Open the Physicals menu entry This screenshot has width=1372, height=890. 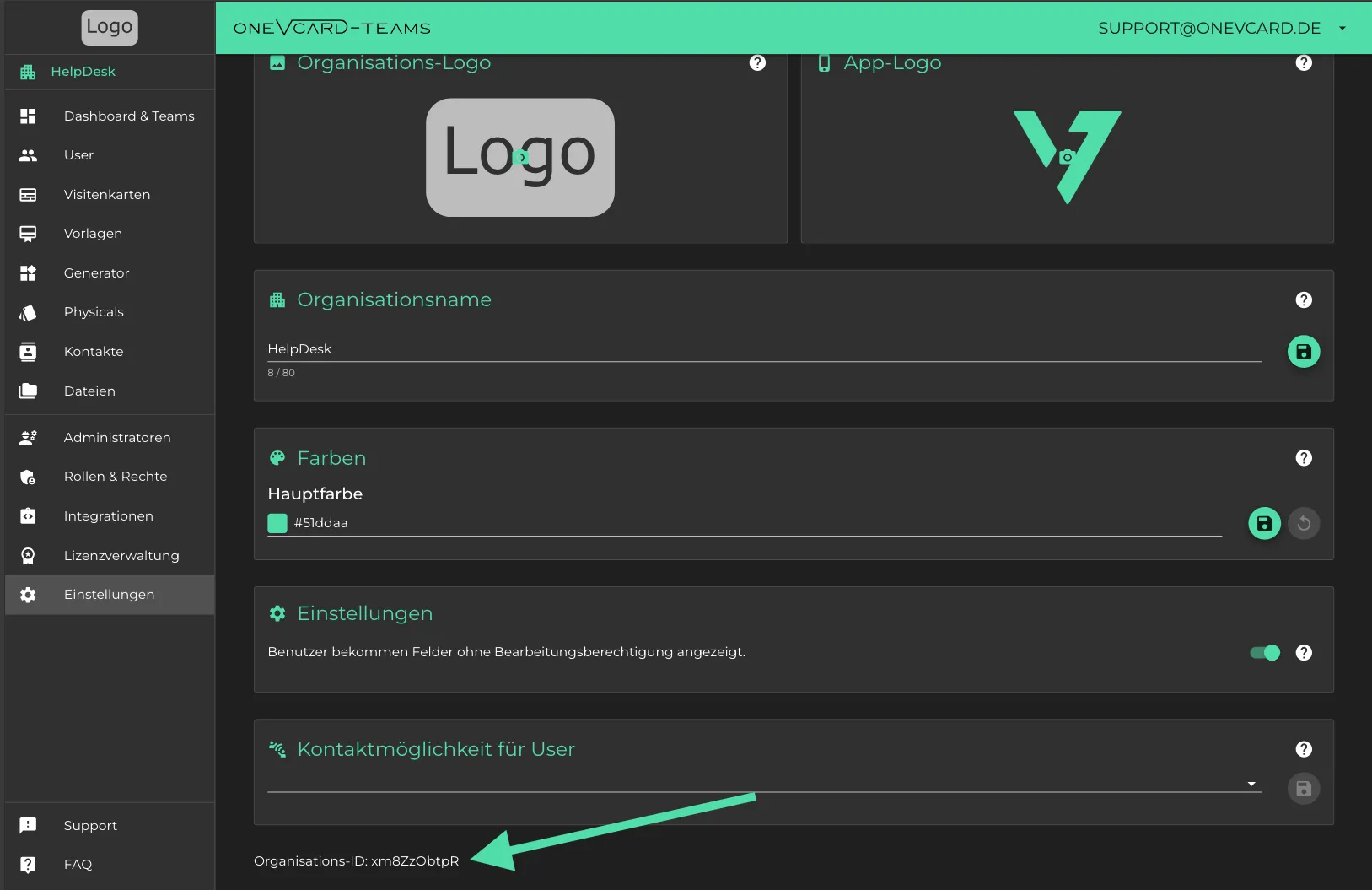point(110,312)
